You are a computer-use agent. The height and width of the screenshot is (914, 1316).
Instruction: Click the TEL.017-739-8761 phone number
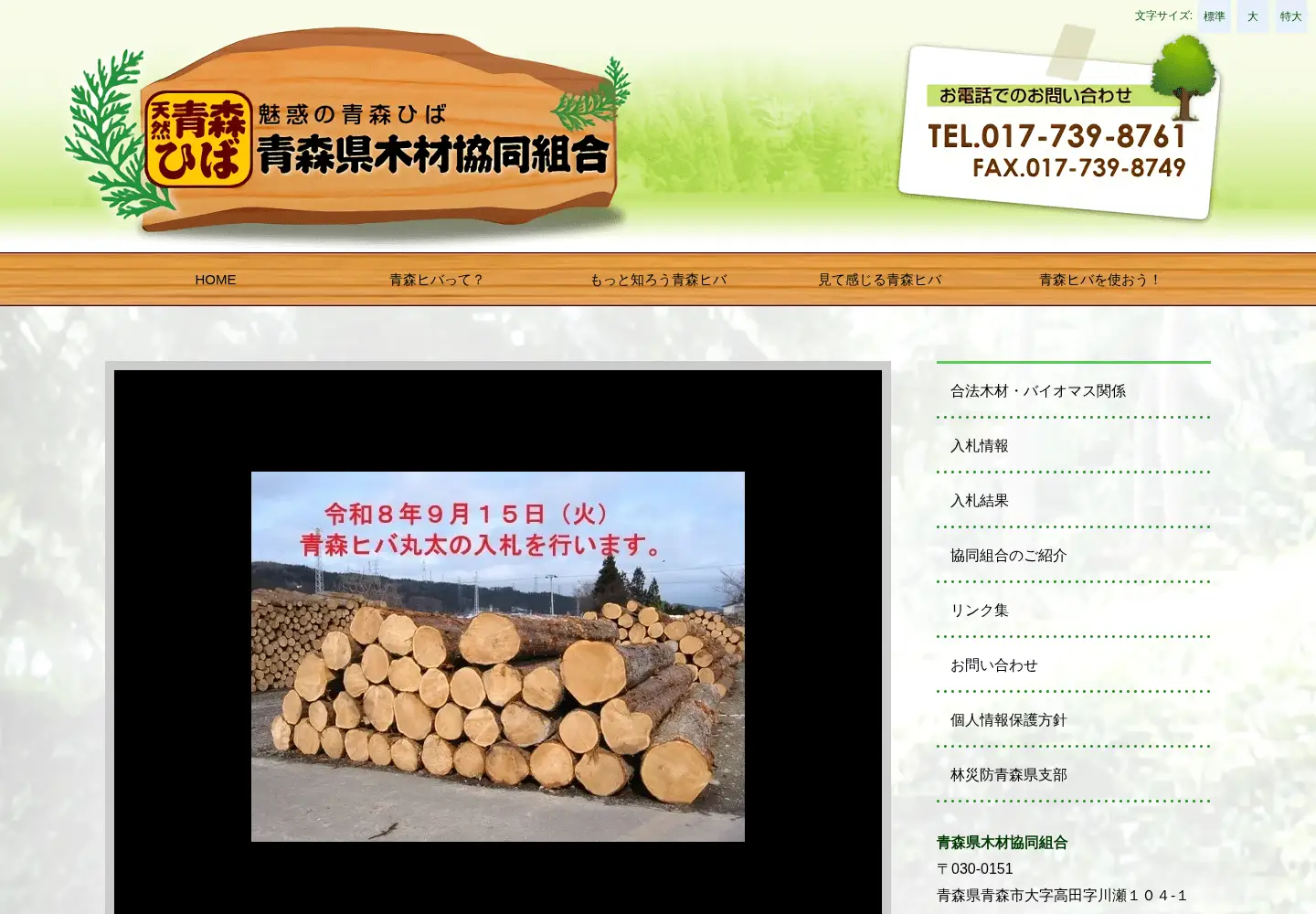(1056, 136)
